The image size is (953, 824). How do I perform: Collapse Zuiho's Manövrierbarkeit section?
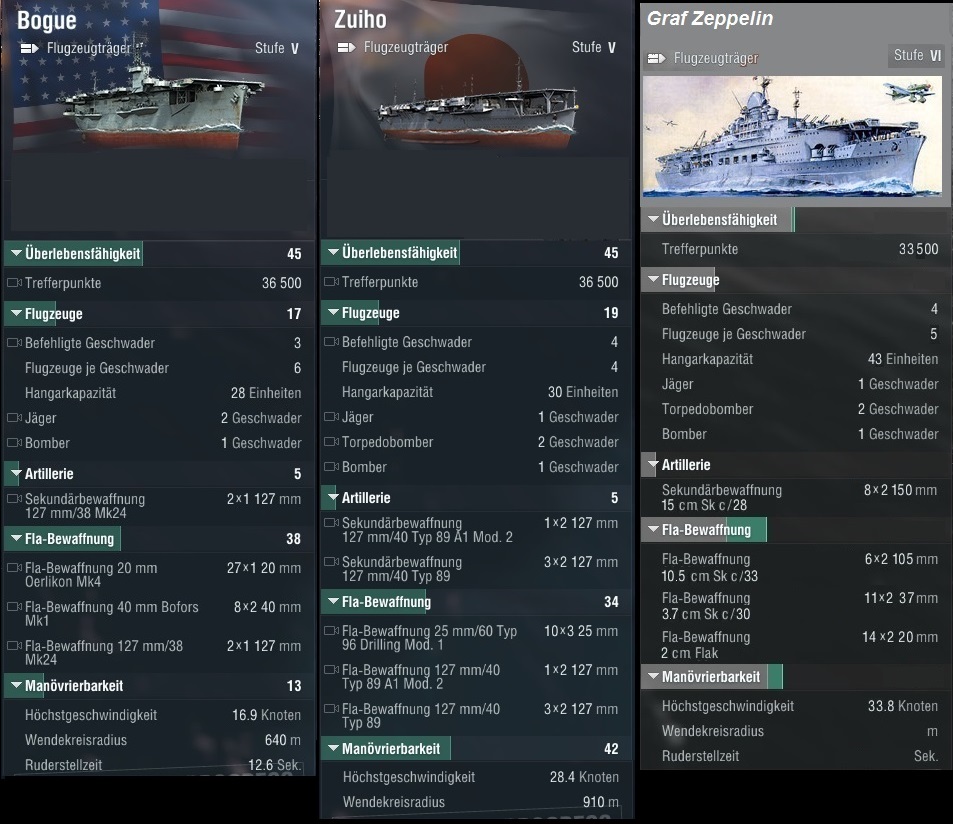[x=332, y=749]
